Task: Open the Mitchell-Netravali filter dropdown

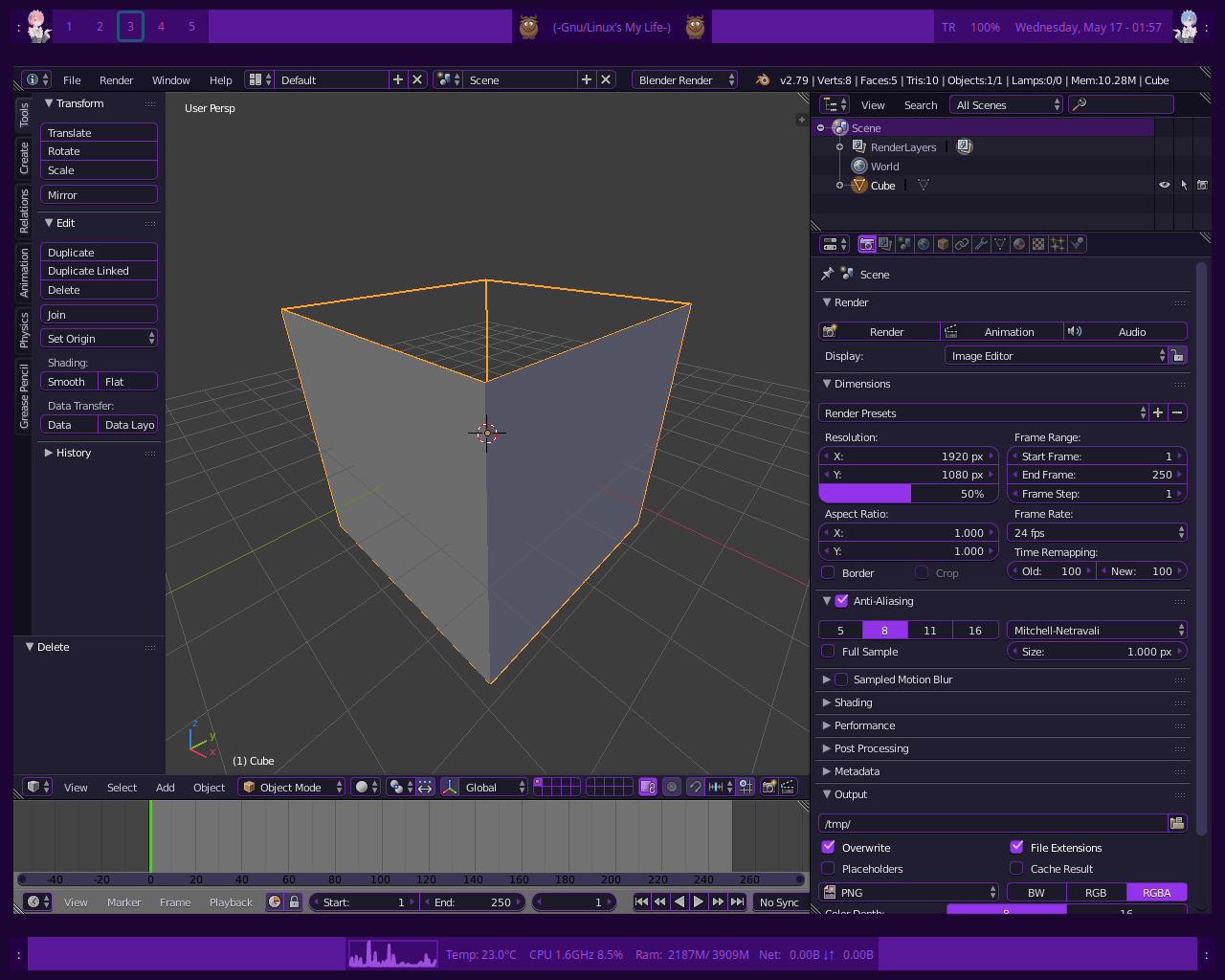Action: point(1097,630)
